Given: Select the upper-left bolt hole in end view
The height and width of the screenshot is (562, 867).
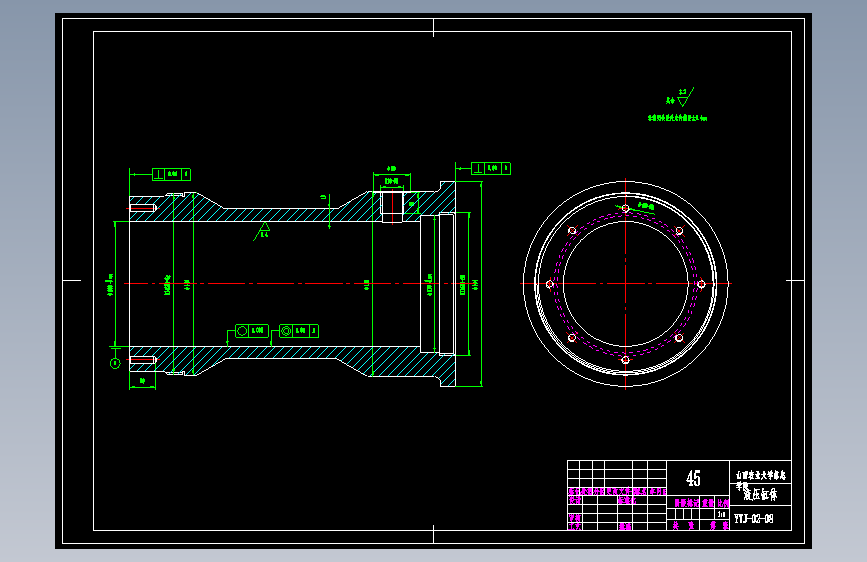Looking at the screenshot, I should click(572, 231).
